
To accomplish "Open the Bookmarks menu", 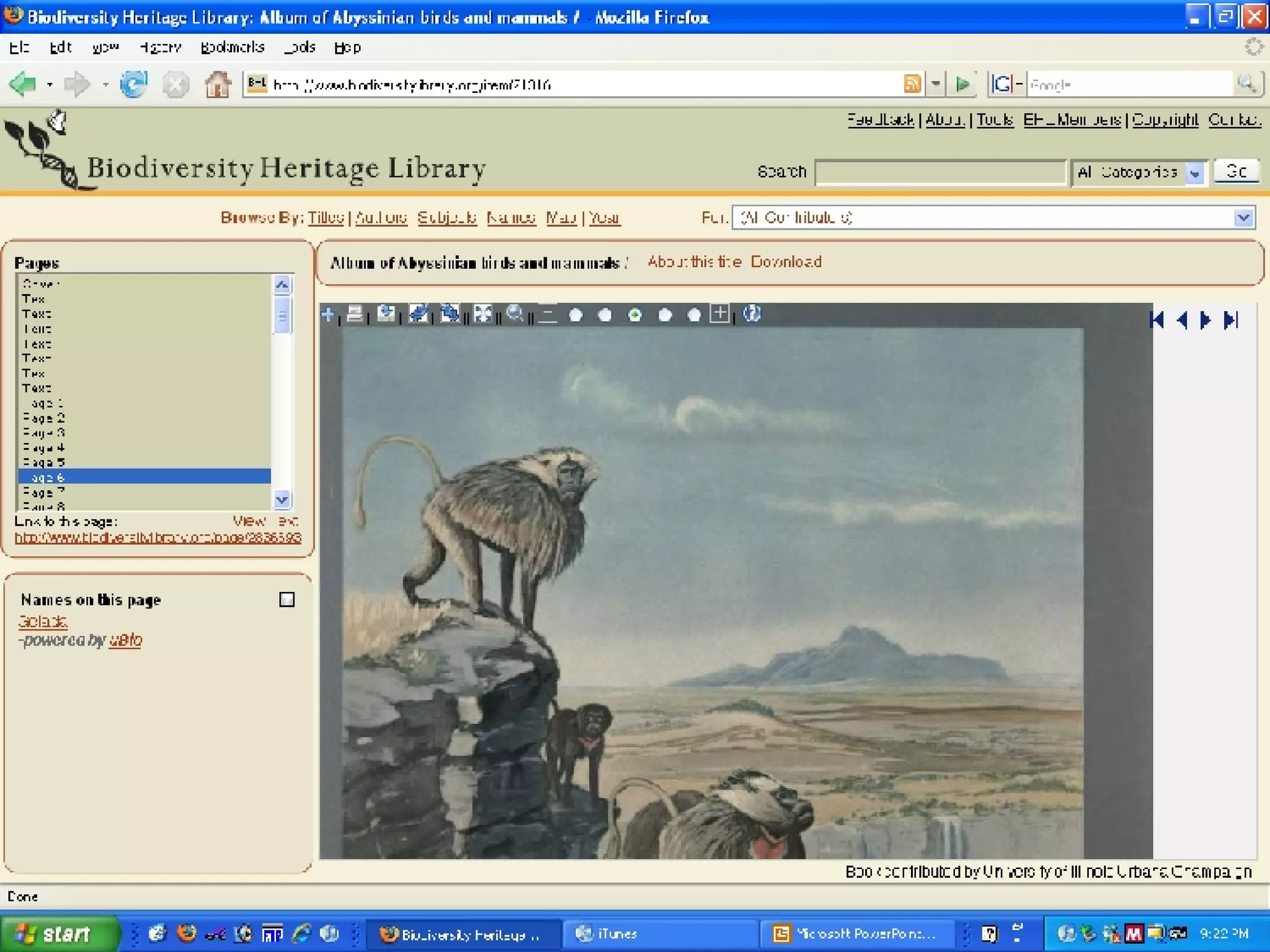I will click(233, 47).
